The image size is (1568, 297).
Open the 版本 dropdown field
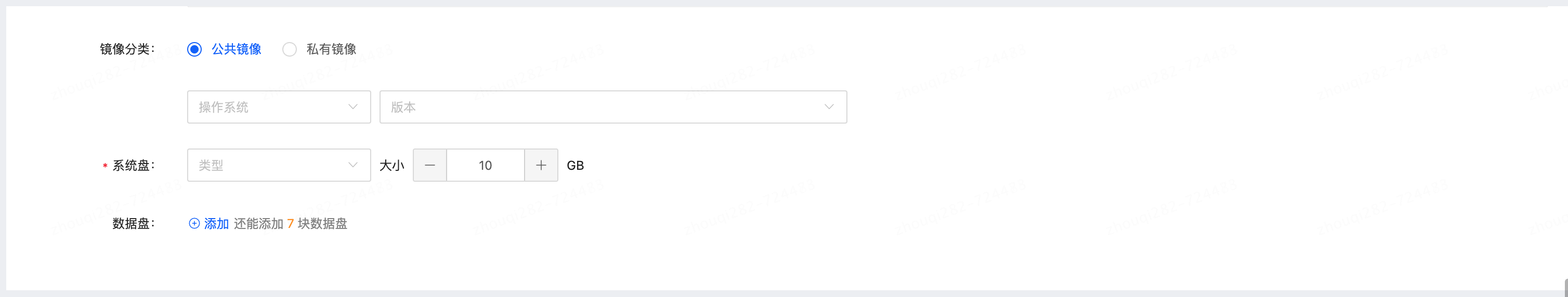tap(603, 107)
